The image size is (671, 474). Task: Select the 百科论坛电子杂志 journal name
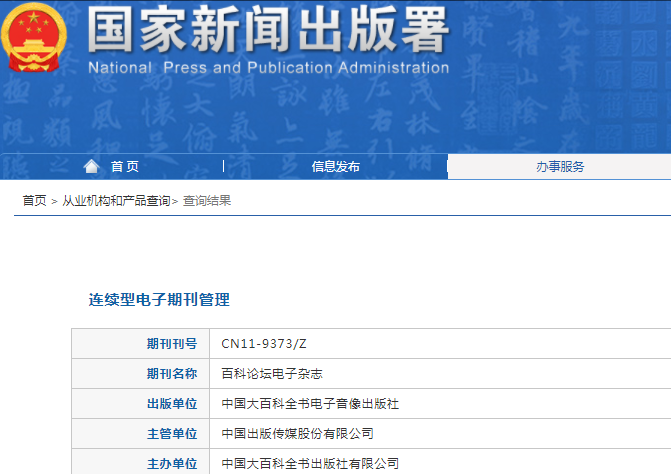[x=271, y=374]
